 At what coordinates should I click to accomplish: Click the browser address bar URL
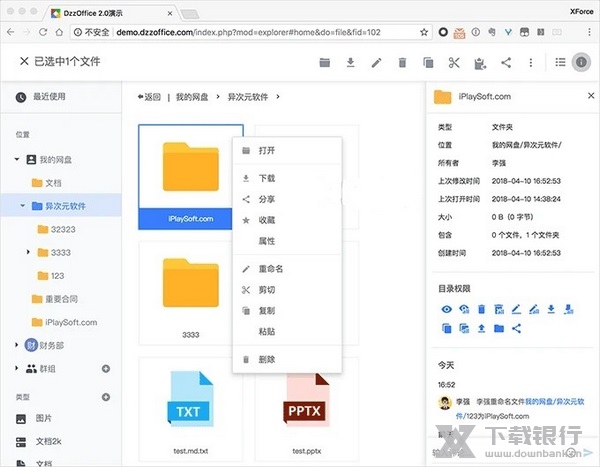[248, 32]
